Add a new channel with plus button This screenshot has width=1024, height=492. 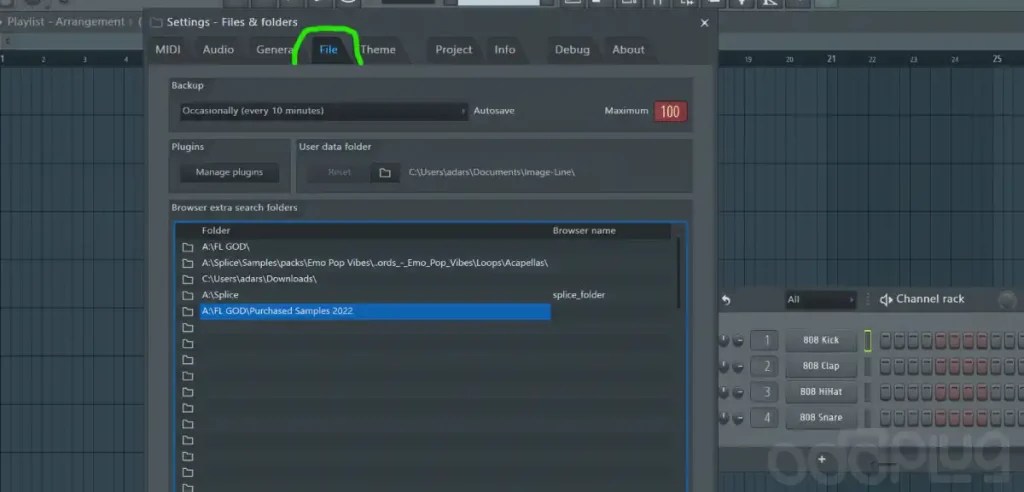click(x=822, y=459)
